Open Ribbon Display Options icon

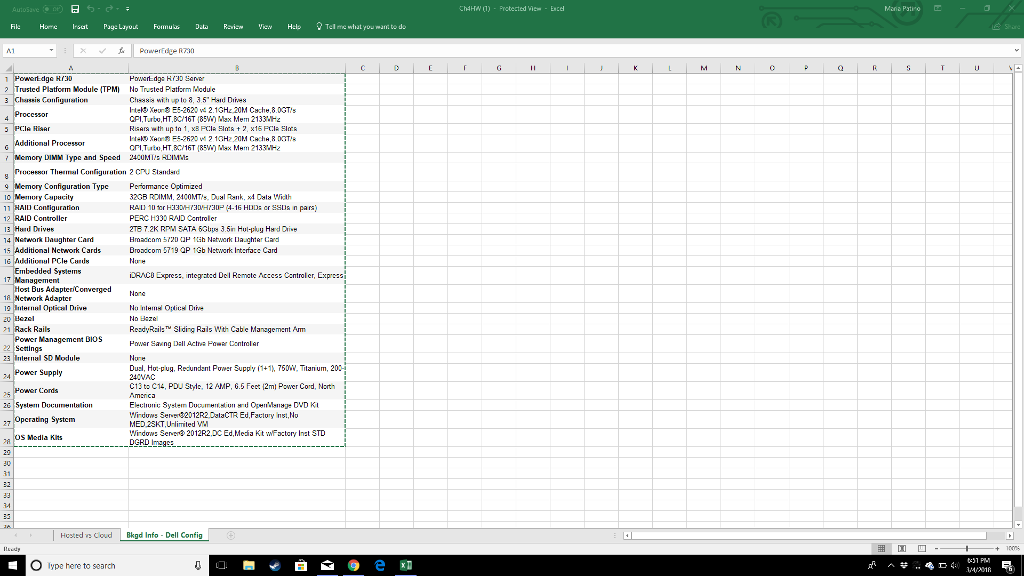[938, 8]
